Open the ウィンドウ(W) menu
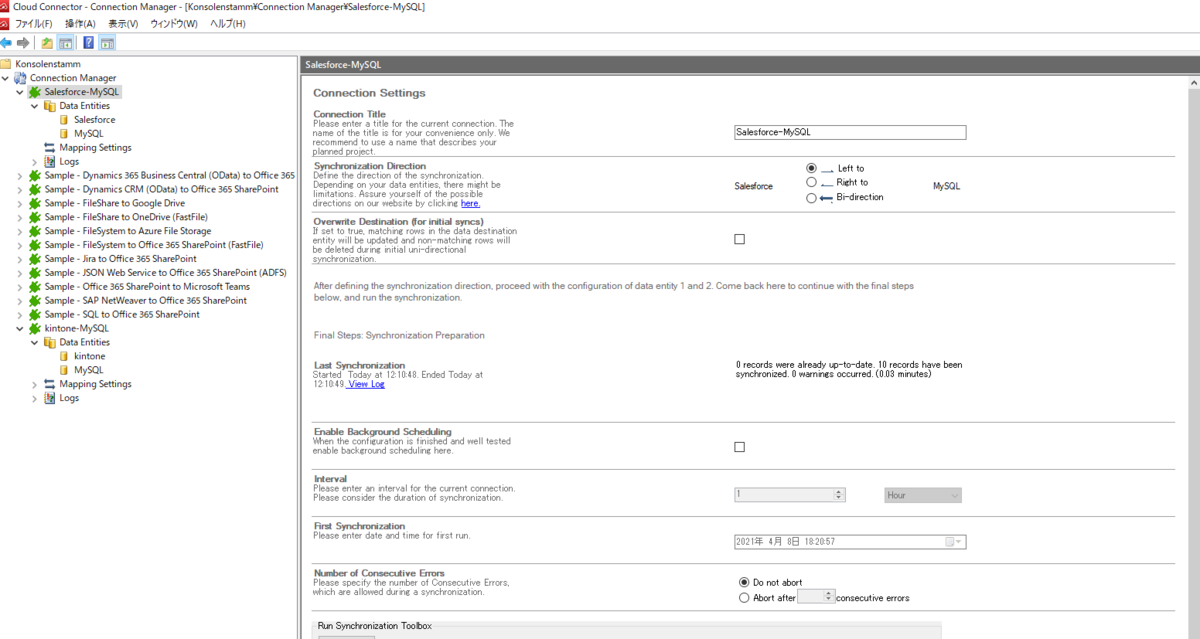The height and width of the screenshot is (639, 1200). 174,23
